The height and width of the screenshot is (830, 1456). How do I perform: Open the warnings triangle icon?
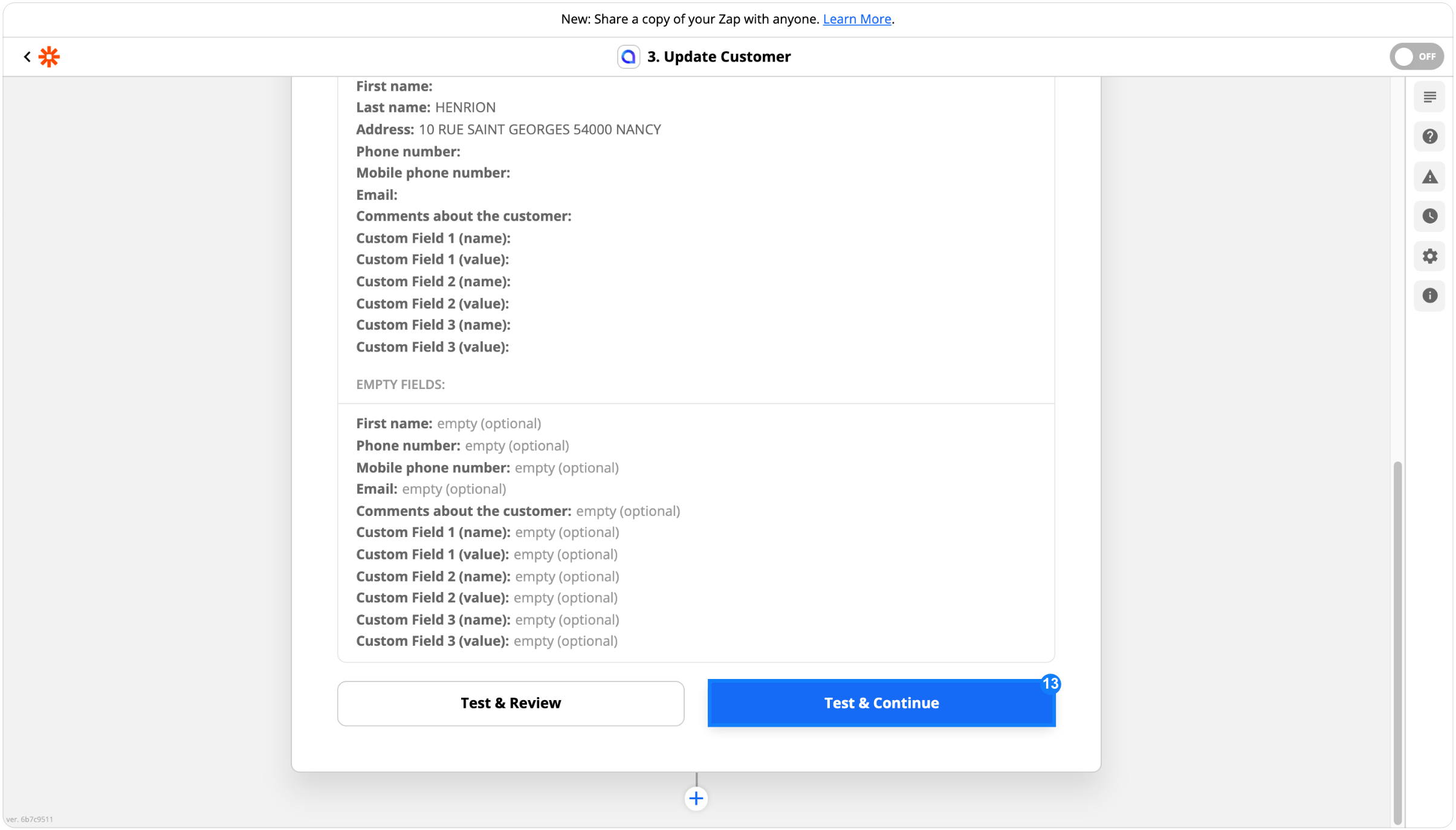1429,176
